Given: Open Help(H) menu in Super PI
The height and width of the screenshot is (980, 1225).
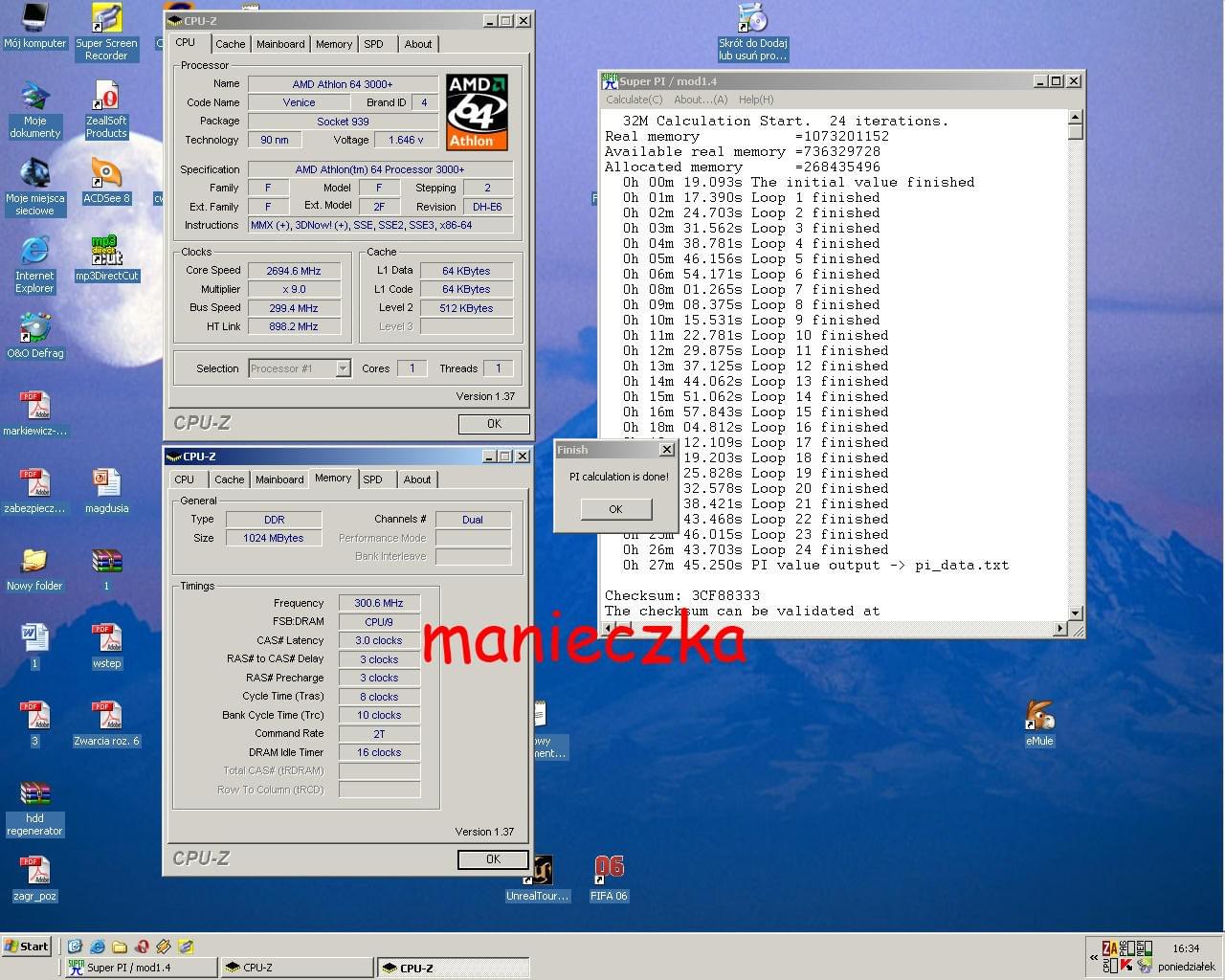Looking at the screenshot, I should point(756,100).
